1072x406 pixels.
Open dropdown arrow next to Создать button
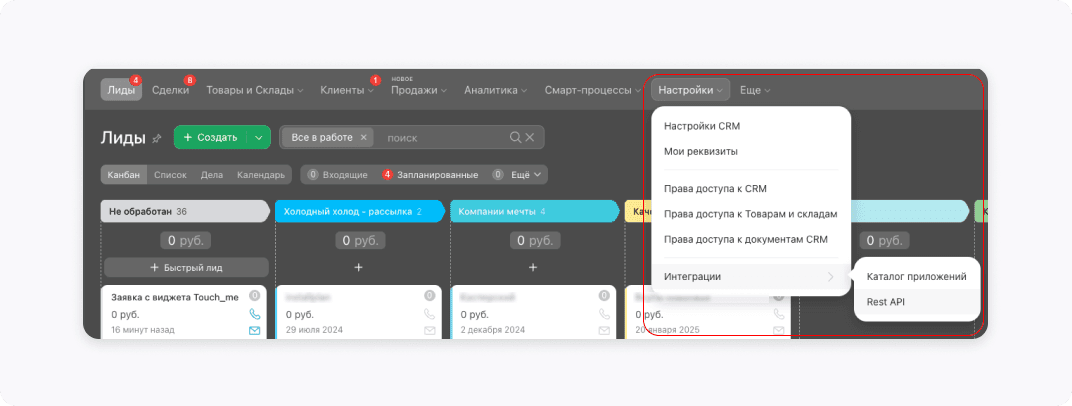(258, 137)
